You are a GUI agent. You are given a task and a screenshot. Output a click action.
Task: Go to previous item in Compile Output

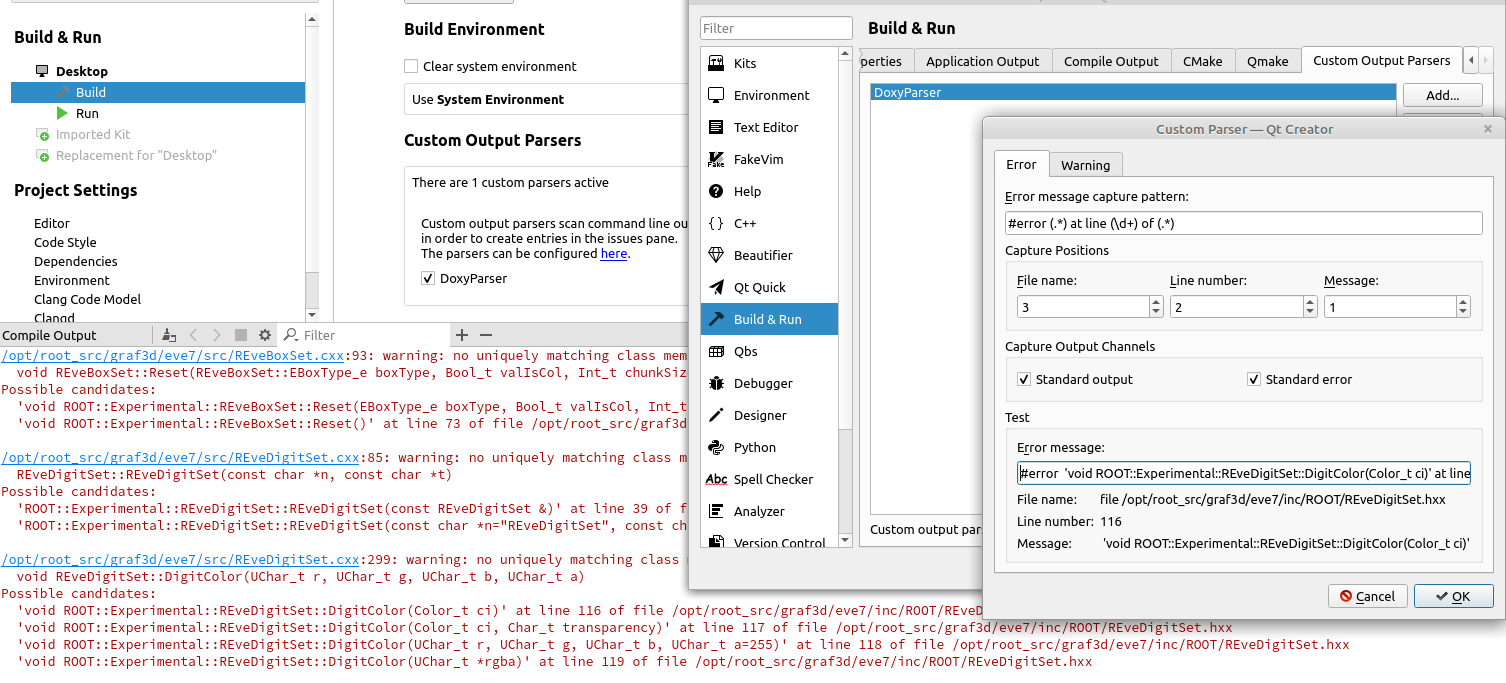tap(194, 335)
